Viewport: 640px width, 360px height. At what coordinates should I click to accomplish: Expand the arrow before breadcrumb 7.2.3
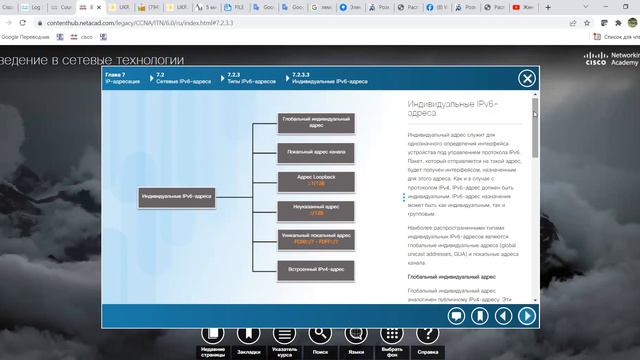[x=222, y=78]
